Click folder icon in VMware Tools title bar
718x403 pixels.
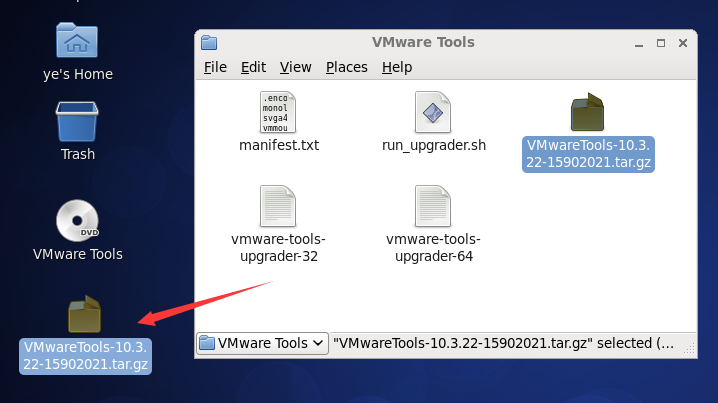coord(209,43)
